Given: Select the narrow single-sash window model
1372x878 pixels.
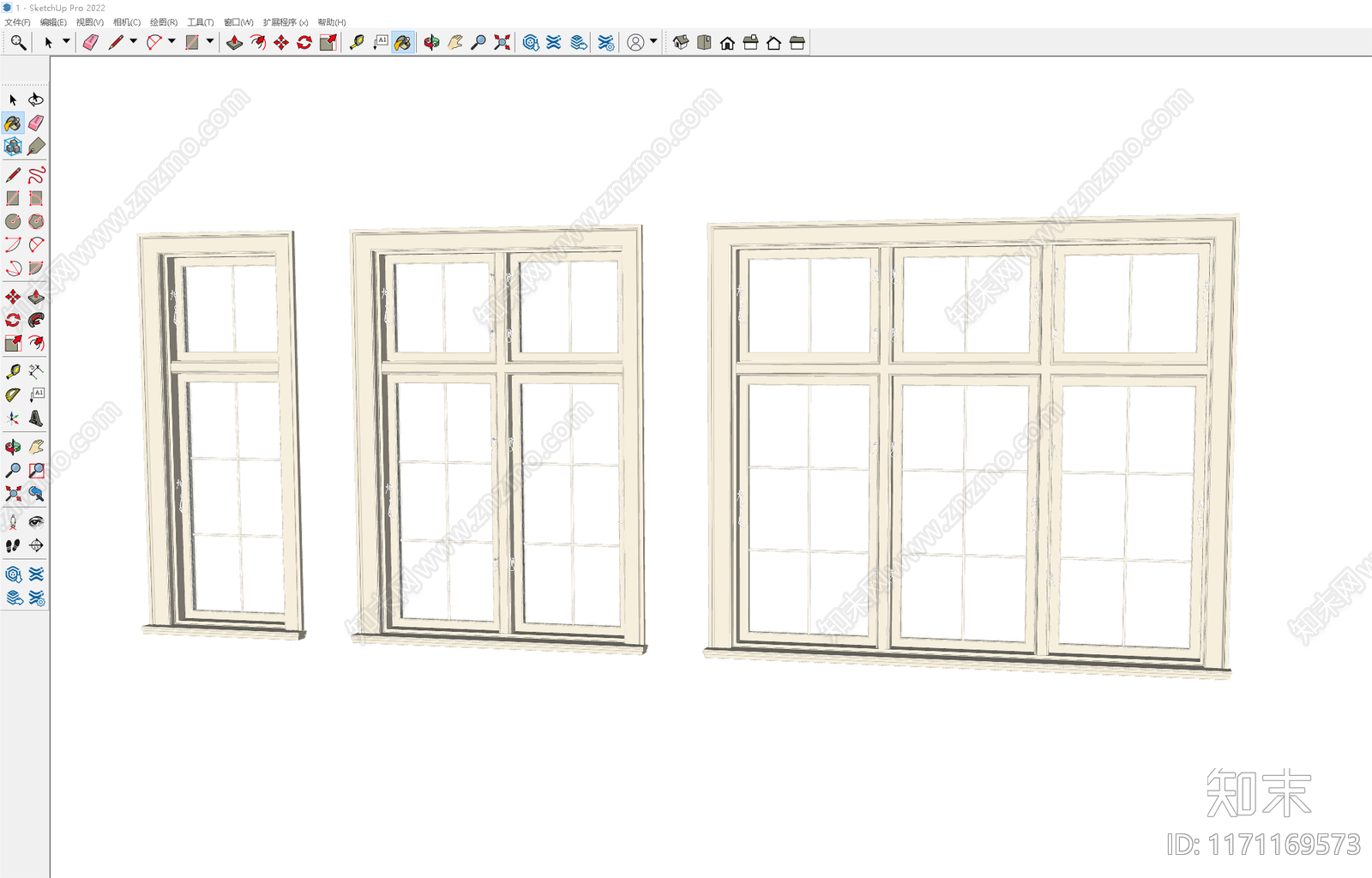Looking at the screenshot, I should coord(223,435).
